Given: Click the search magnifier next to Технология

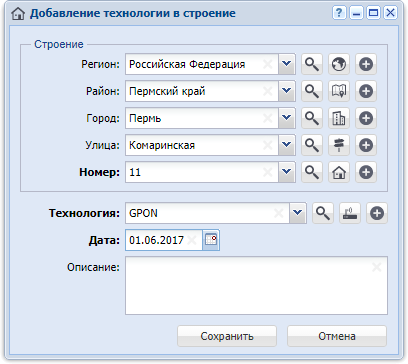Looking at the screenshot, I should click(323, 213).
